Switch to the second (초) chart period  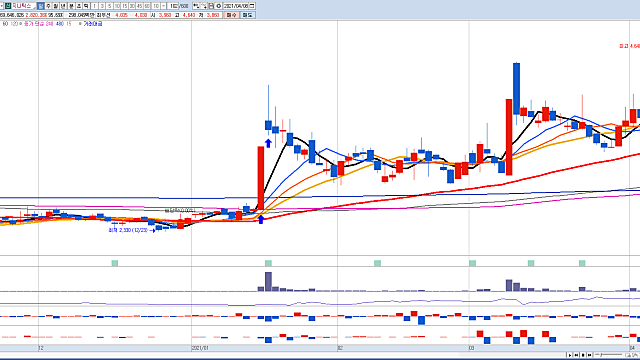coord(79,6)
